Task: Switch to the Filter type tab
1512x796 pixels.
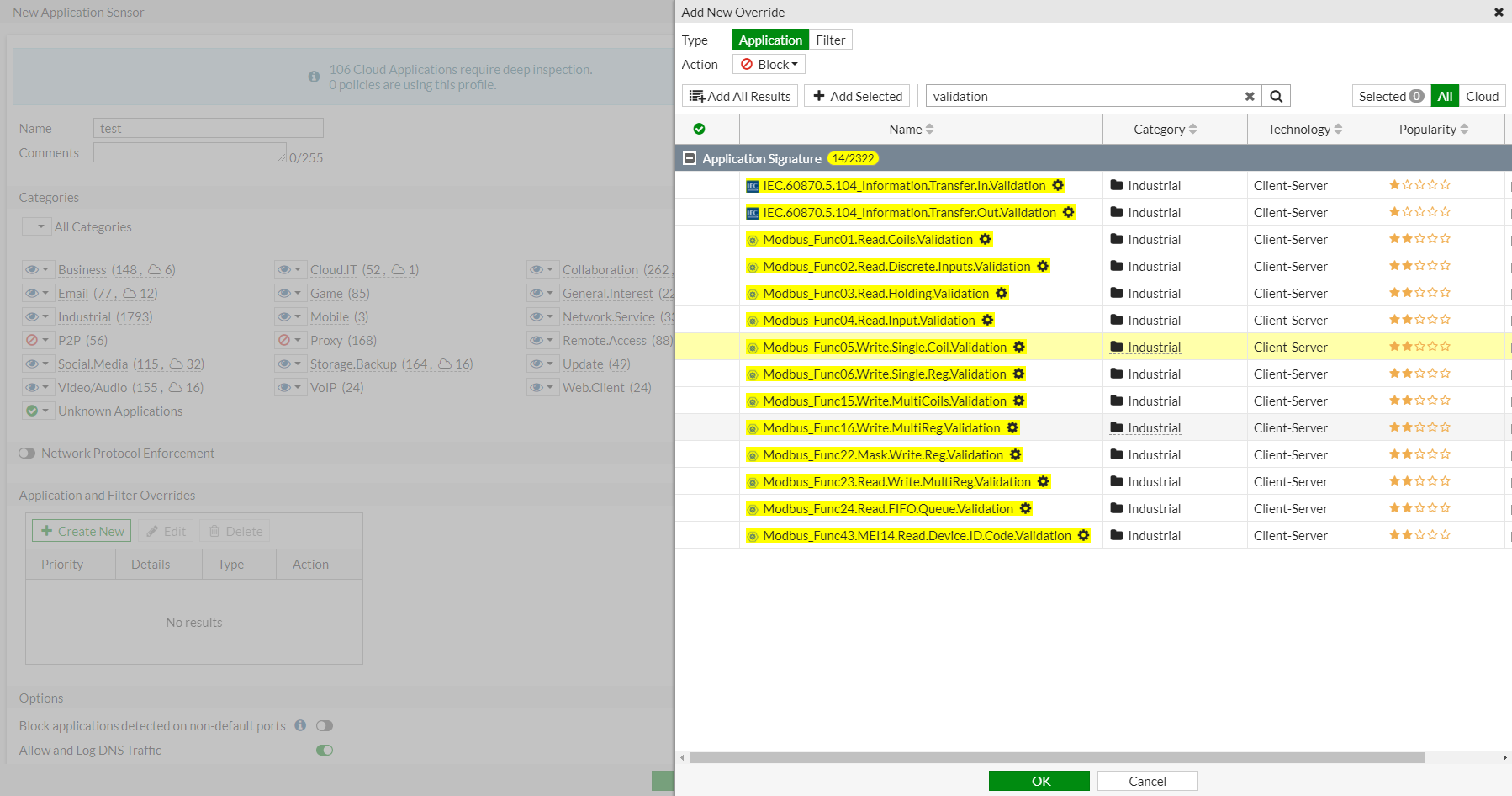Action: (x=830, y=40)
